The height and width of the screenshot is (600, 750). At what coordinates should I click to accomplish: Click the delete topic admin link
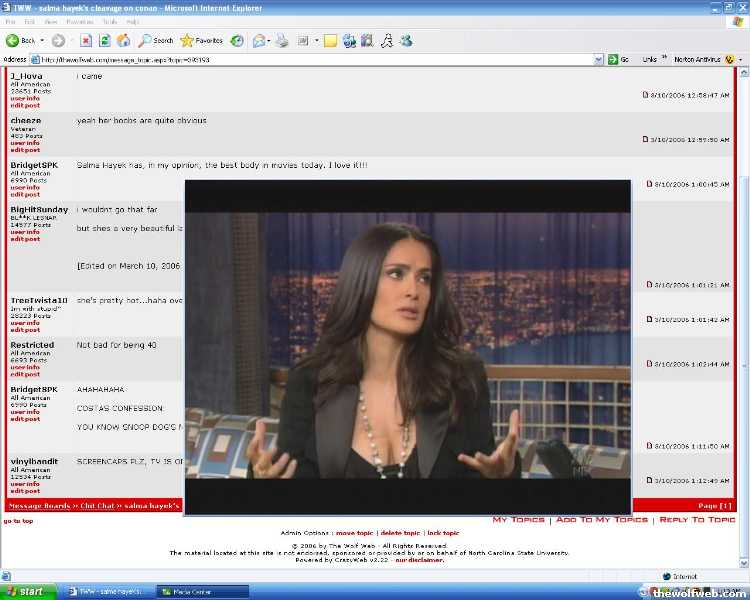tap(400, 533)
